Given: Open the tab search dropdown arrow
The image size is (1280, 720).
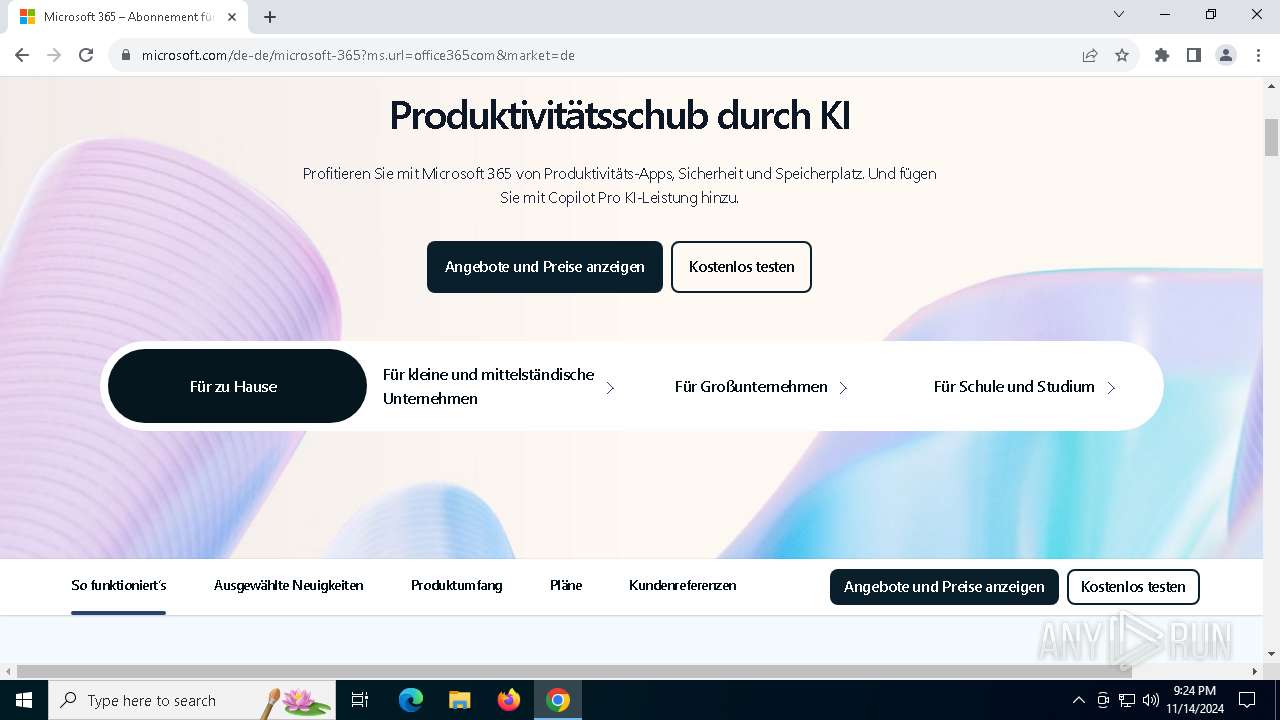Looking at the screenshot, I should (1119, 14).
